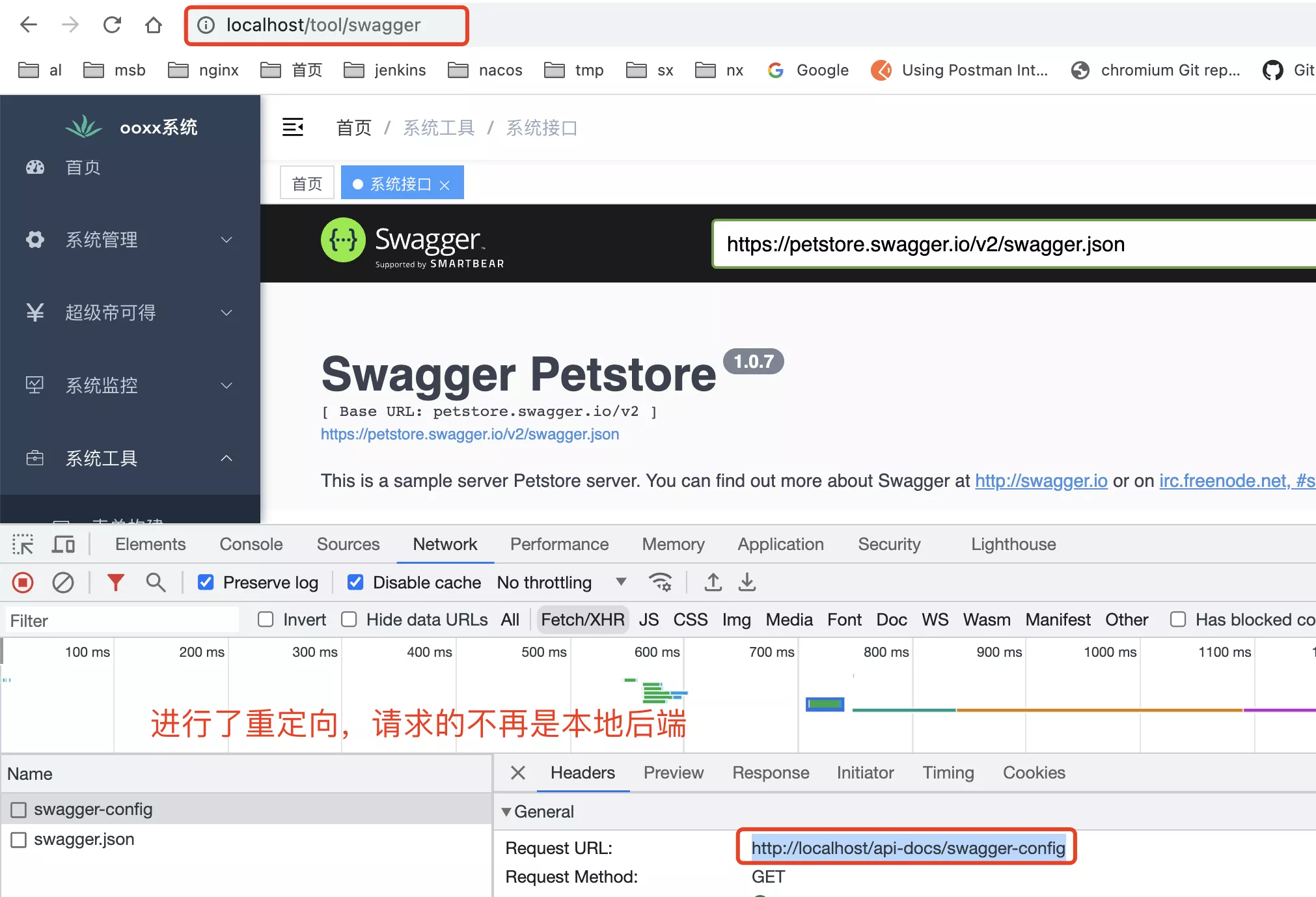
Task: Open the Application panel
Action: pos(781,544)
